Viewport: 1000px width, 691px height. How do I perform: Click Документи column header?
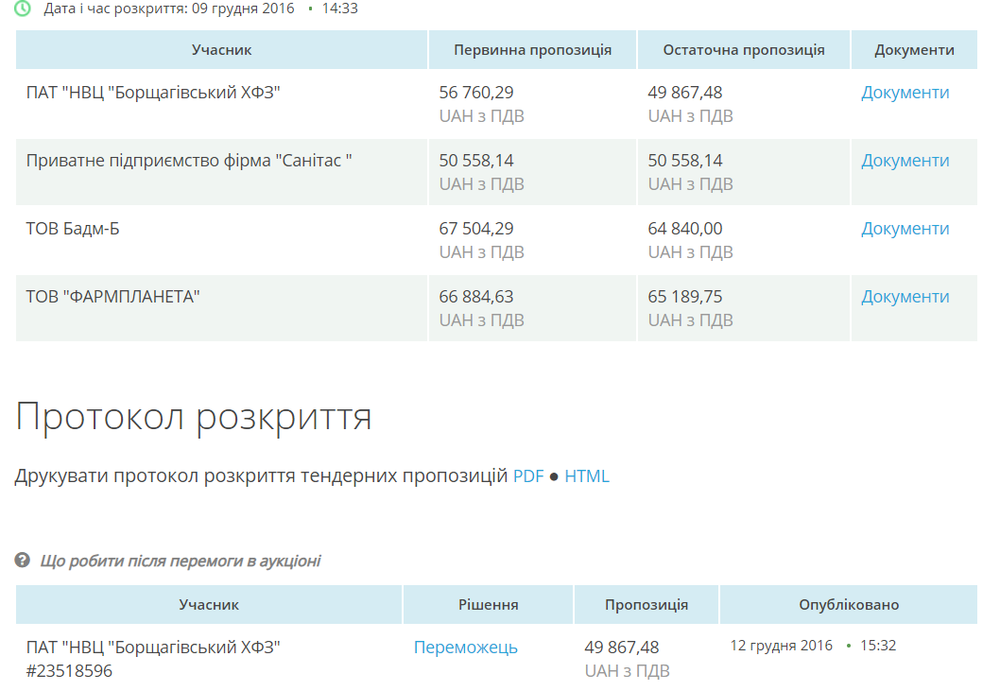pos(914,50)
